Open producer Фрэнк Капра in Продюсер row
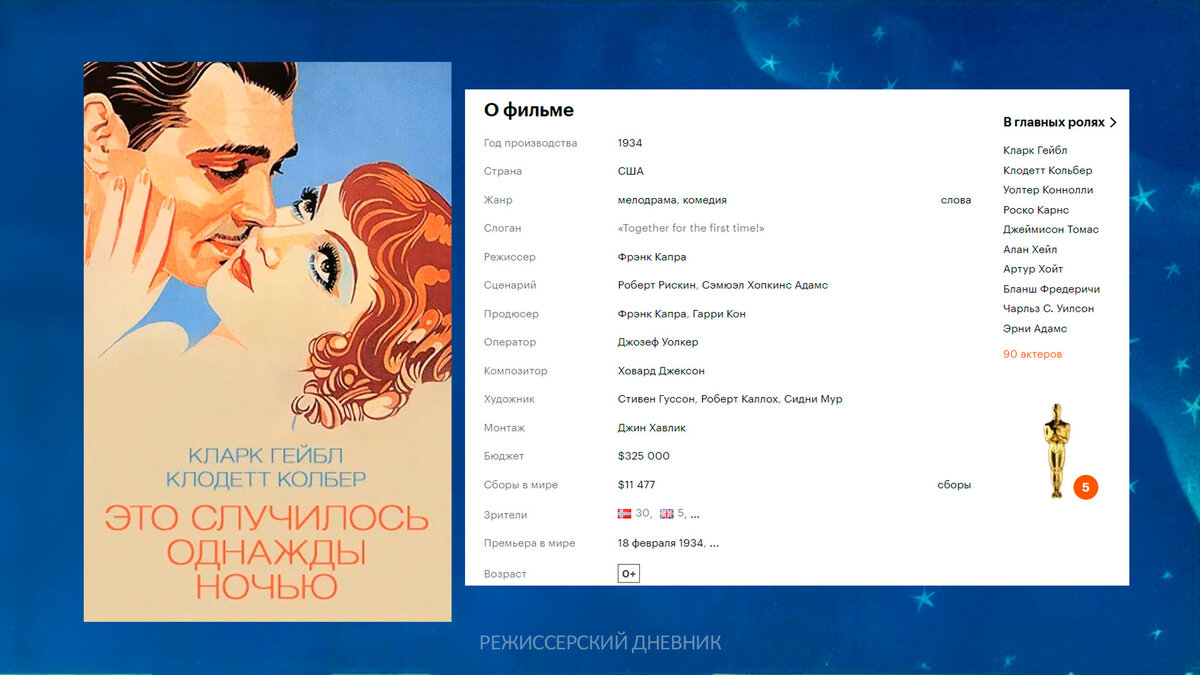 click(x=652, y=314)
